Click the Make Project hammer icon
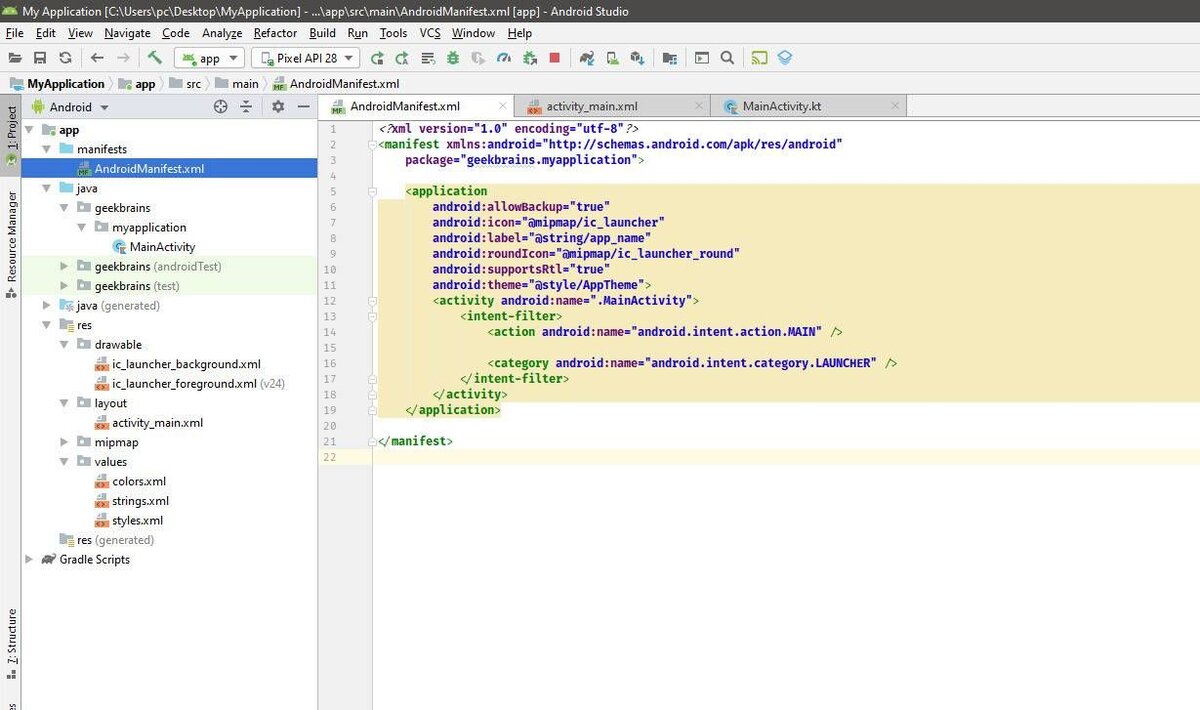The height and width of the screenshot is (710, 1200). point(154,58)
